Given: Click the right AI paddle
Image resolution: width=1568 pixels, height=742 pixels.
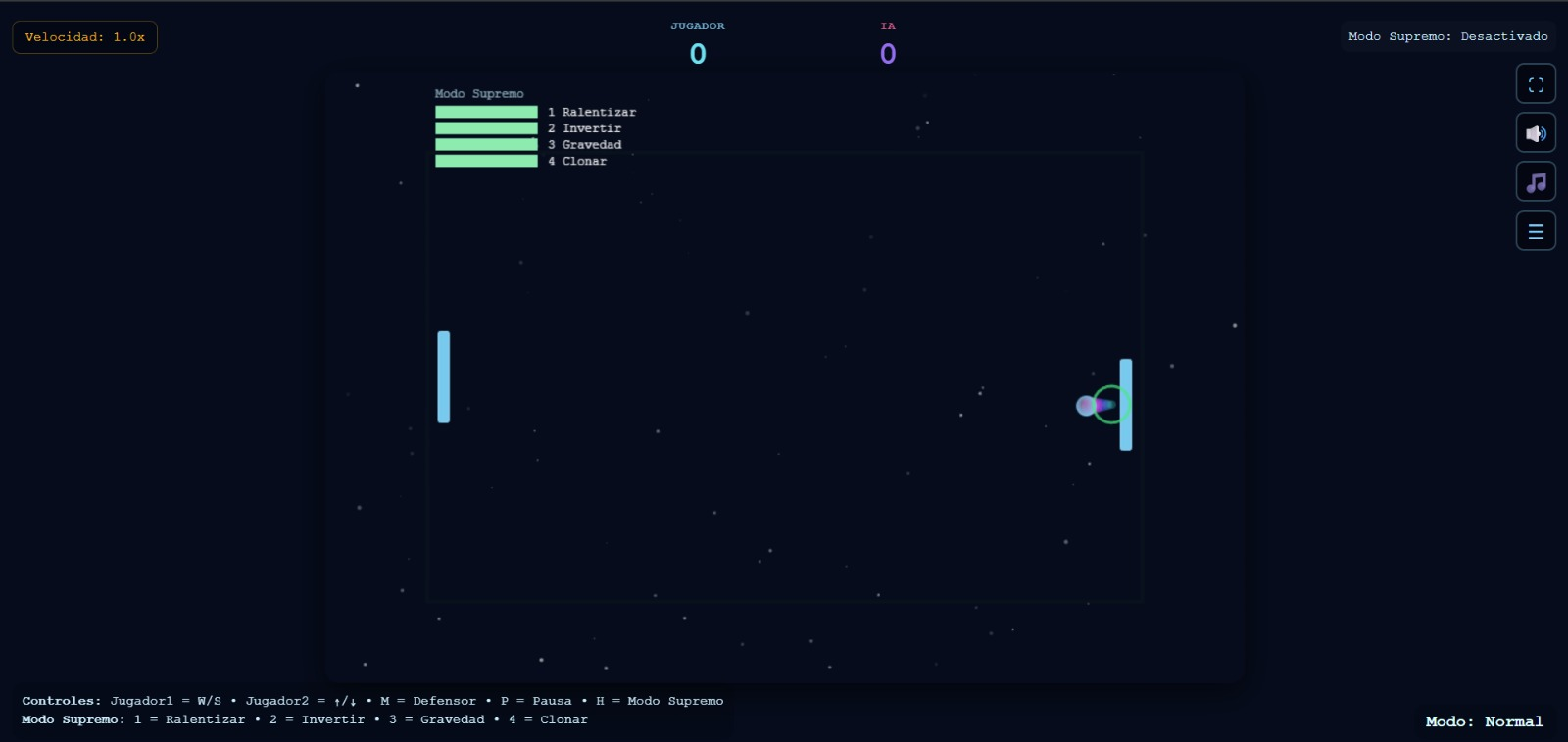Looking at the screenshot, I should pyautogui.click(x=1126, y=405).
